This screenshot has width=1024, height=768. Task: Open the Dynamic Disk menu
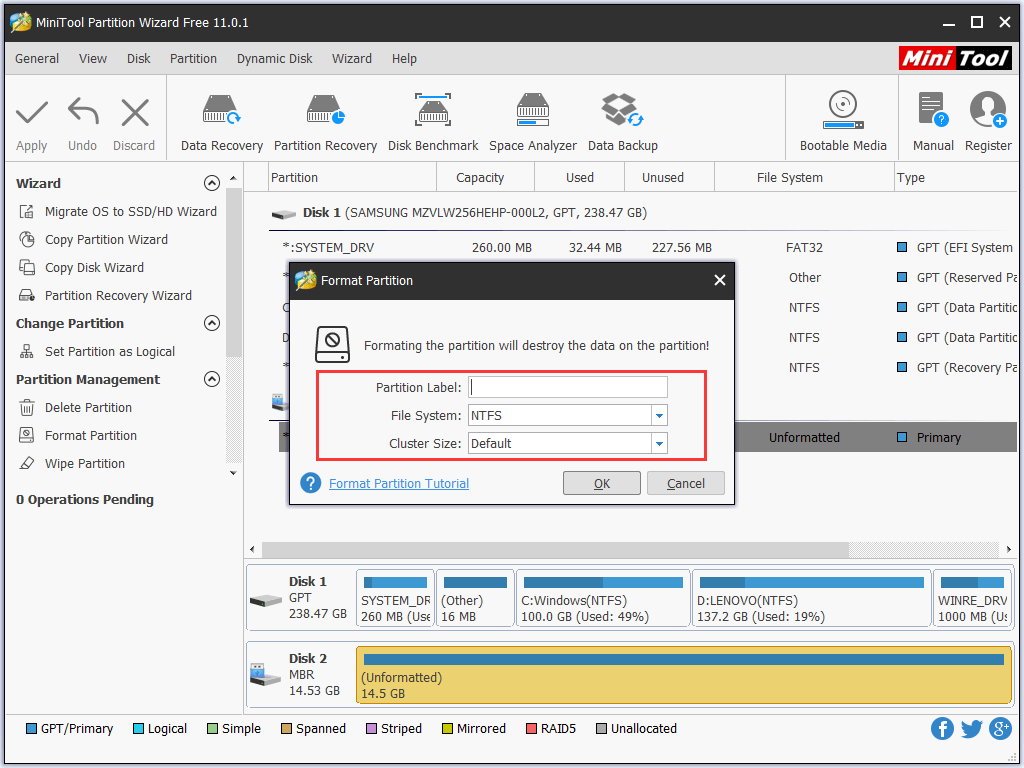274,59
